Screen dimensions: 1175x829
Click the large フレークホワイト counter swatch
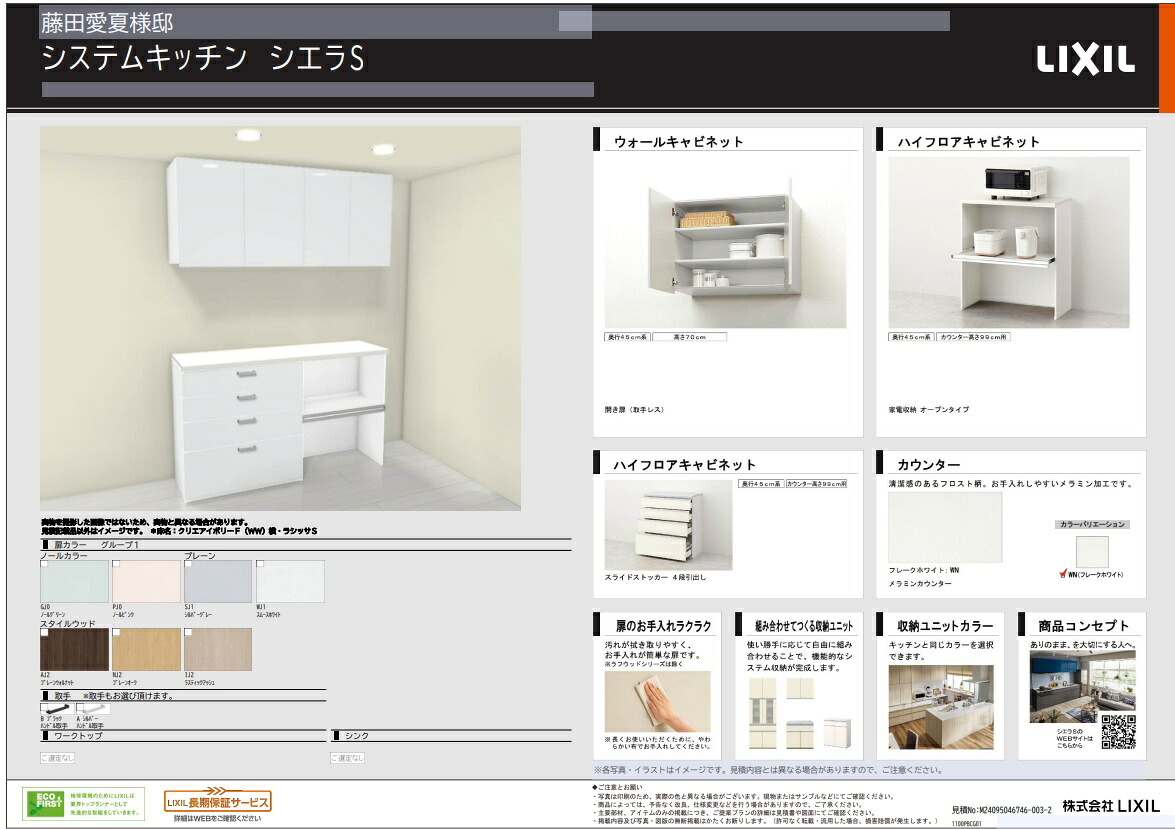tap(945, 528)
